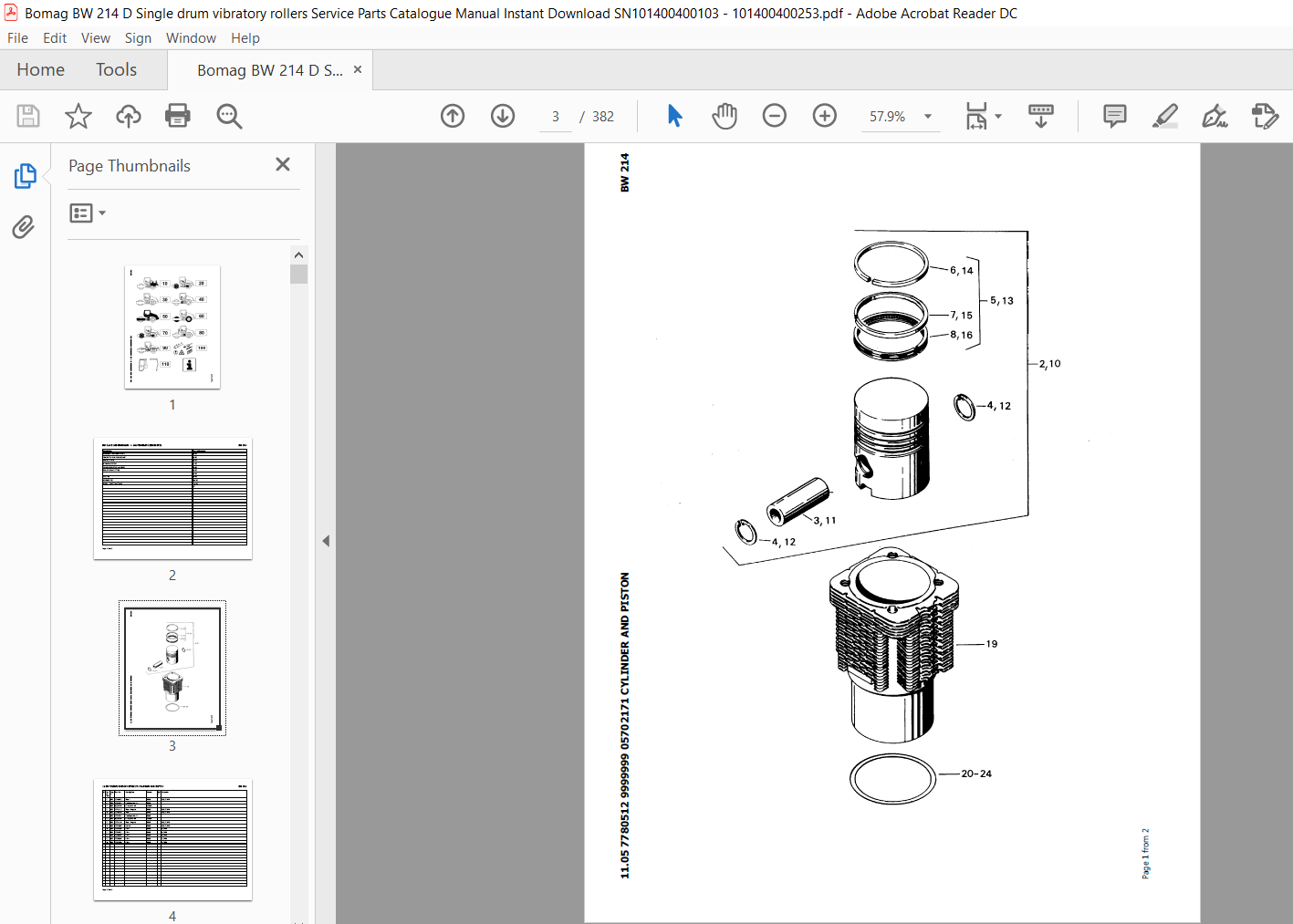Switch to the Home tab
The image size is (1293, 924).
(40, 69)
